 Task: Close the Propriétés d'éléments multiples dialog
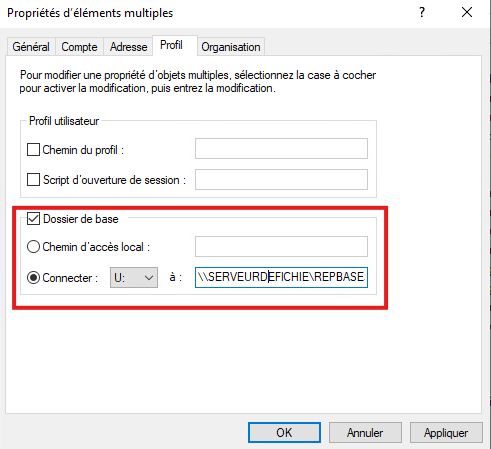(467, 13)
